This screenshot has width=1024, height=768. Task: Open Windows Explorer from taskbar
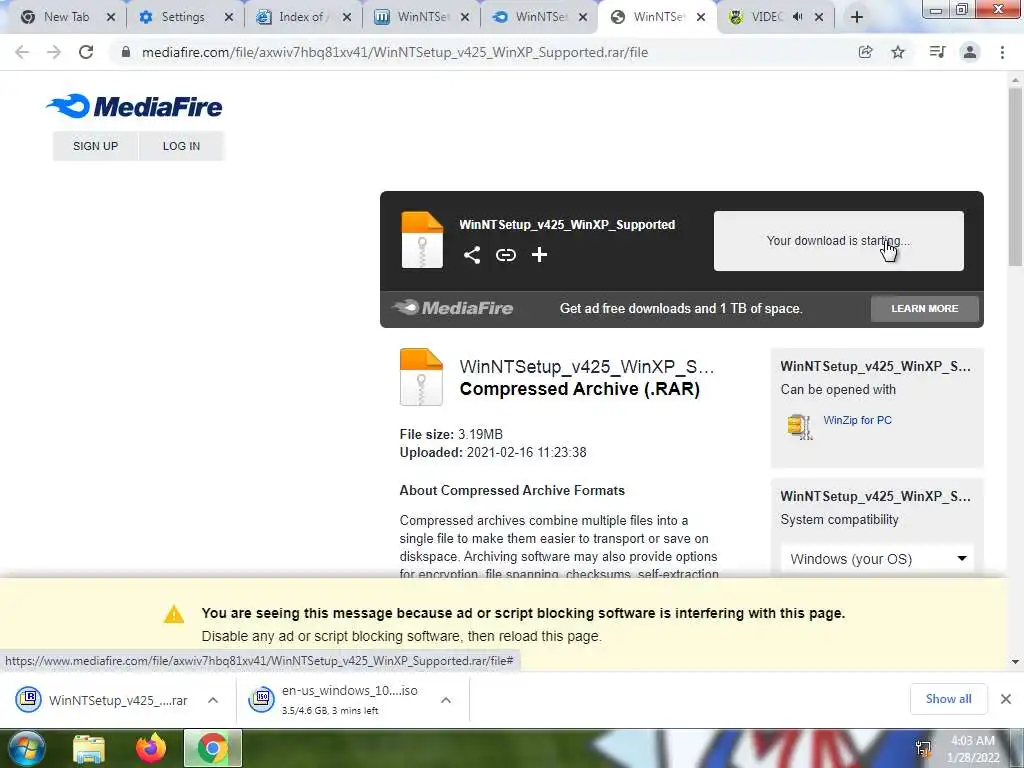click(89, 748)
